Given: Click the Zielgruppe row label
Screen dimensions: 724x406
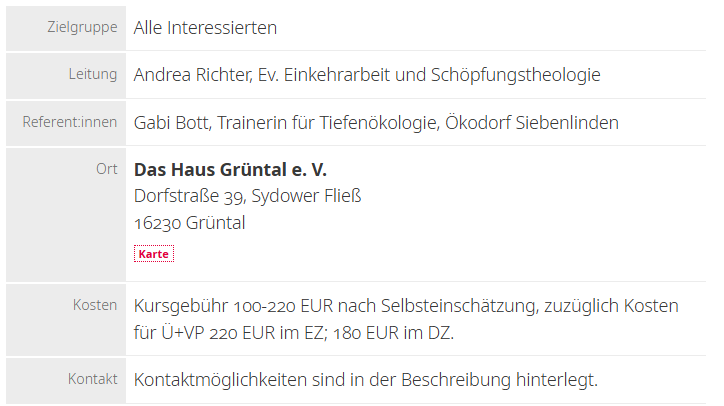Looking at the screenshot, I should pos(82,27).
